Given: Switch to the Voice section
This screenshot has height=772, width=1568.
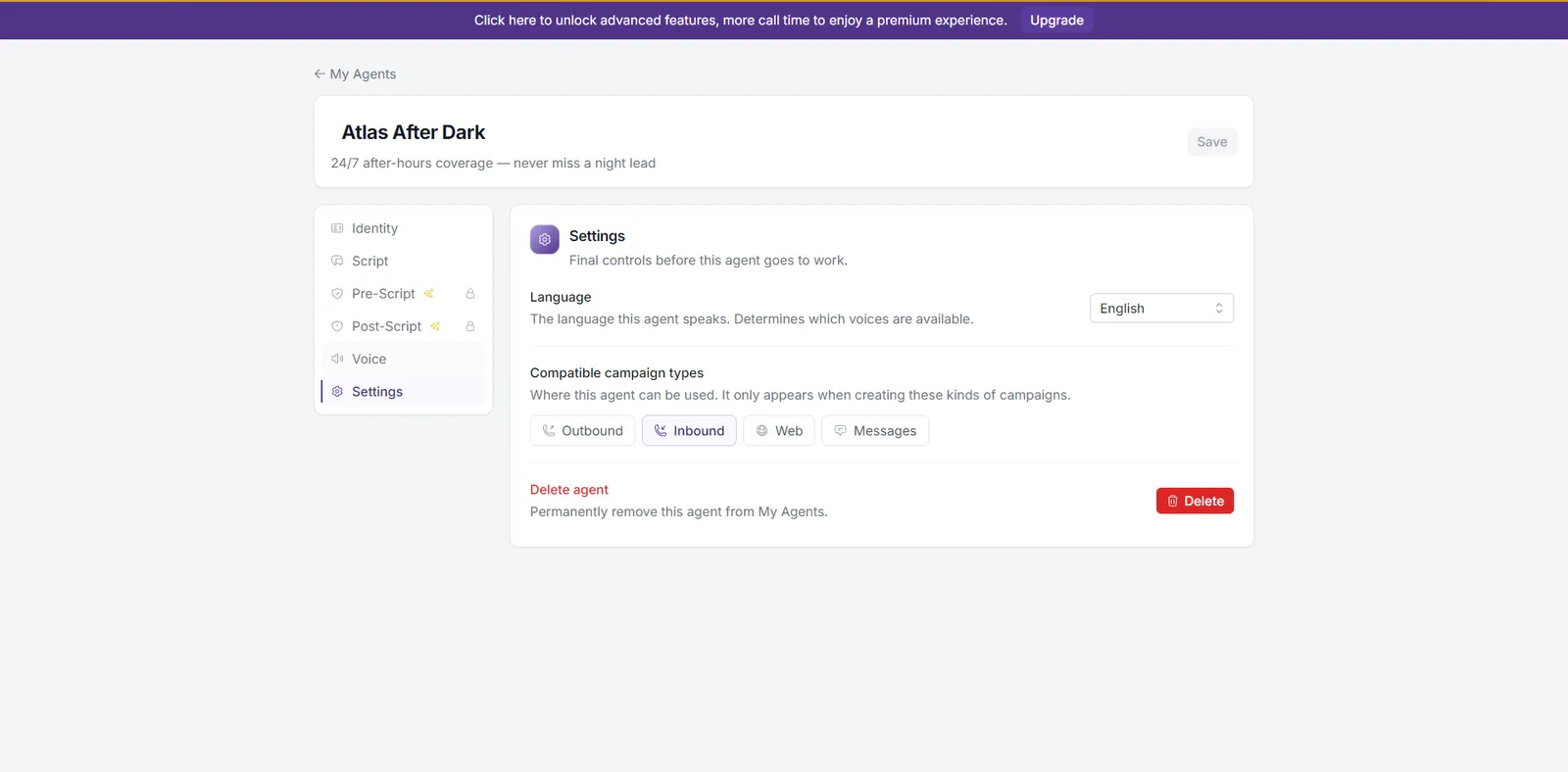Looking at the screenshot, I should point(404,359).
